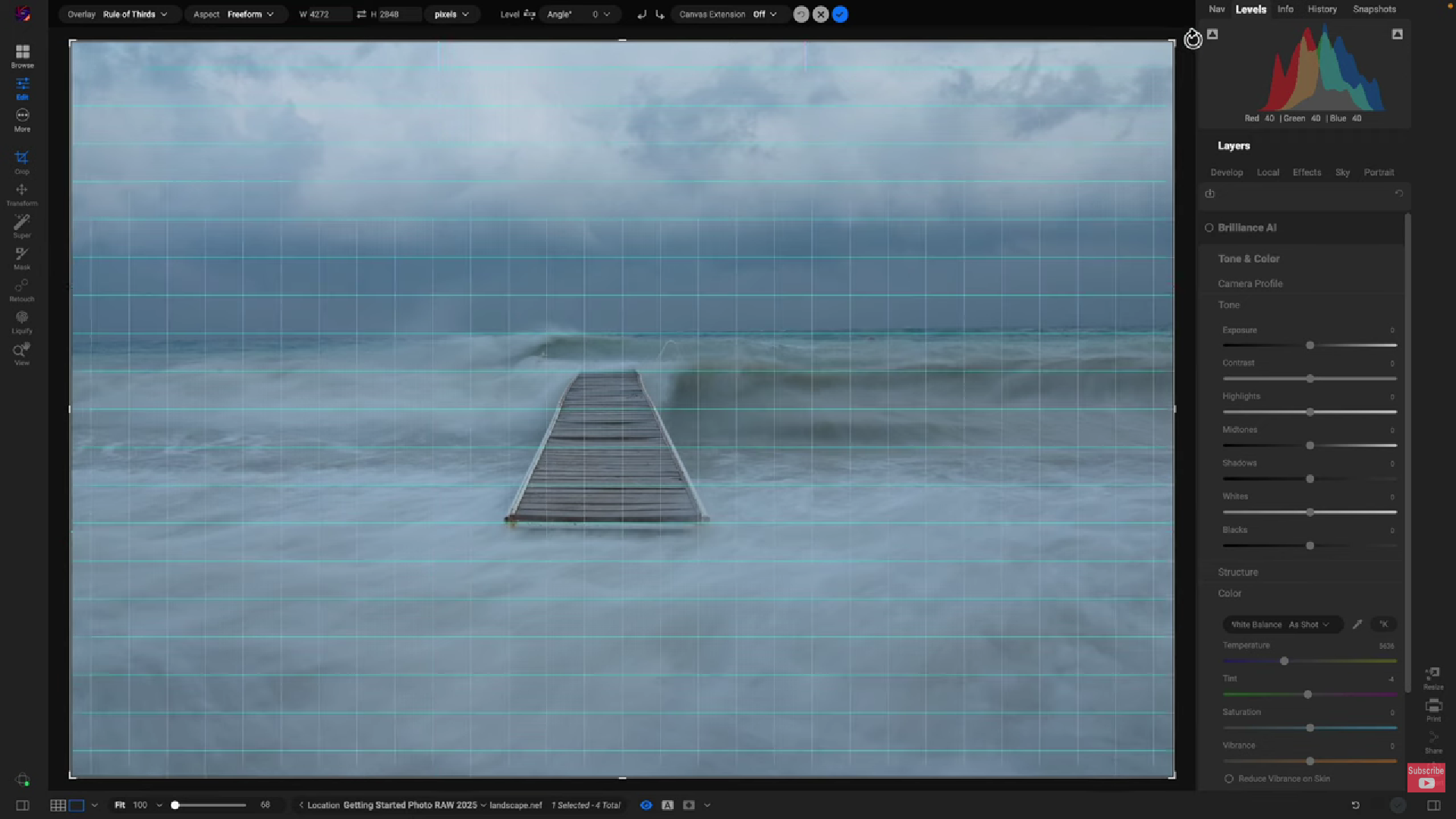Activate the Level straighten tool icon
This screenshot has height=819, width=1456.
pyautogui.click(x=530, y=14)
